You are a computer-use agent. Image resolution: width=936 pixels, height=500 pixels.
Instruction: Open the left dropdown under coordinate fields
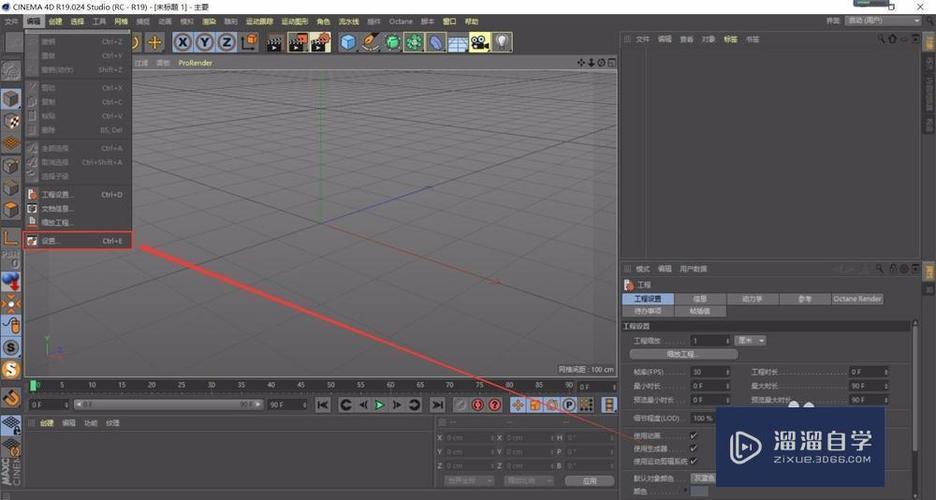pyautogui.click(x=469, y=481)
